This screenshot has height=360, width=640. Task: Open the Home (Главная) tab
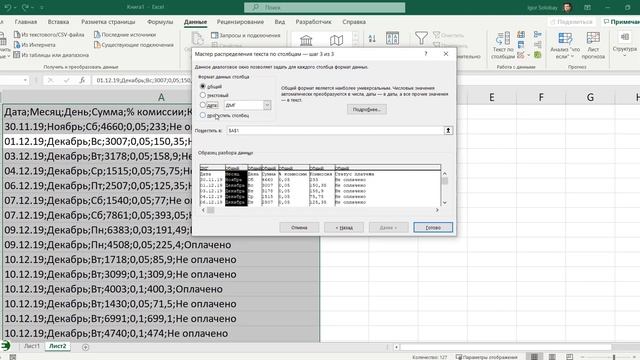[26, 22]
